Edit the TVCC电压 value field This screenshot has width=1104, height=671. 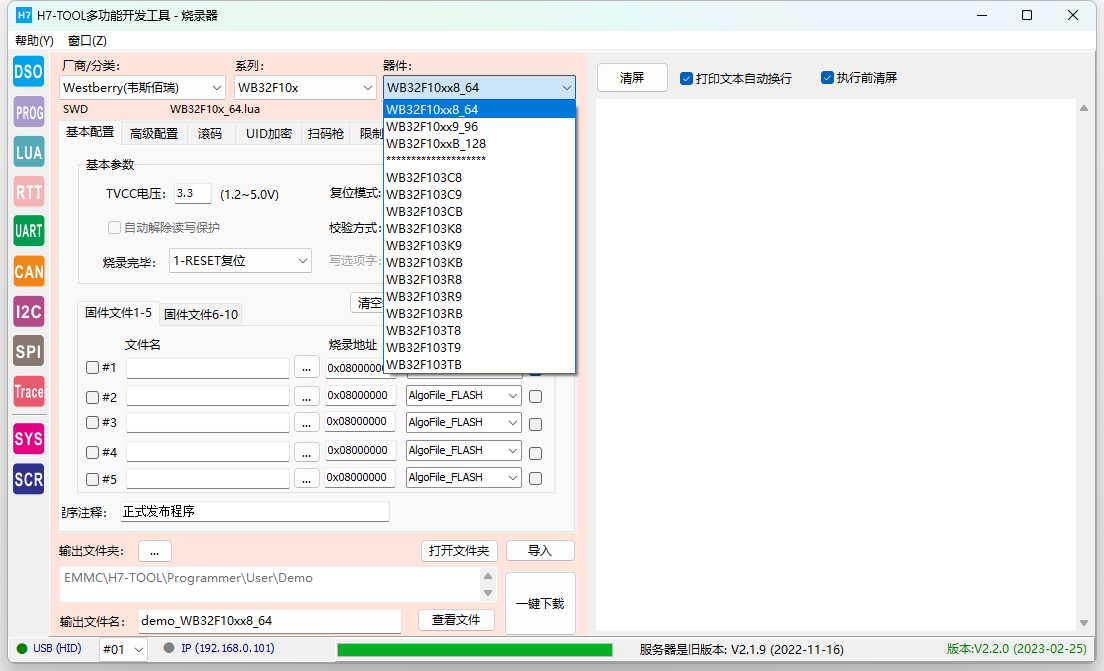click(x=193, y=193)
